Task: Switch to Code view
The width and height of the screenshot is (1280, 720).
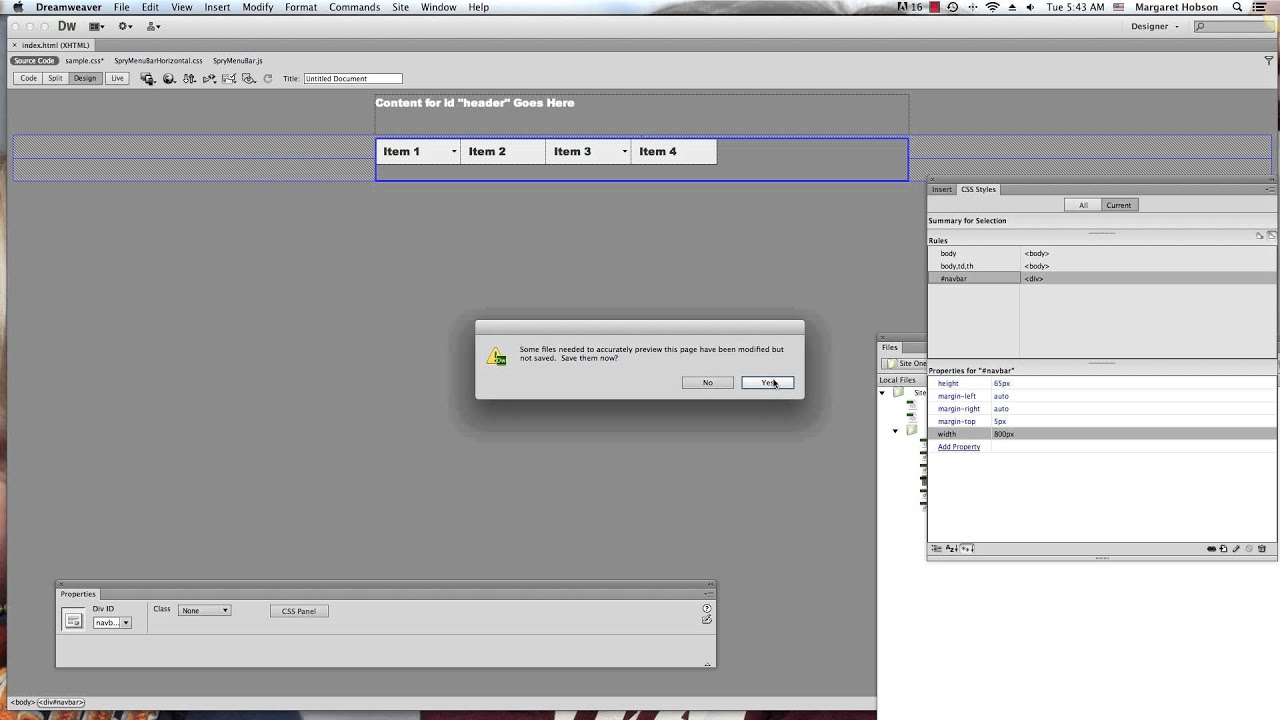Action: (x=29, y=78)
